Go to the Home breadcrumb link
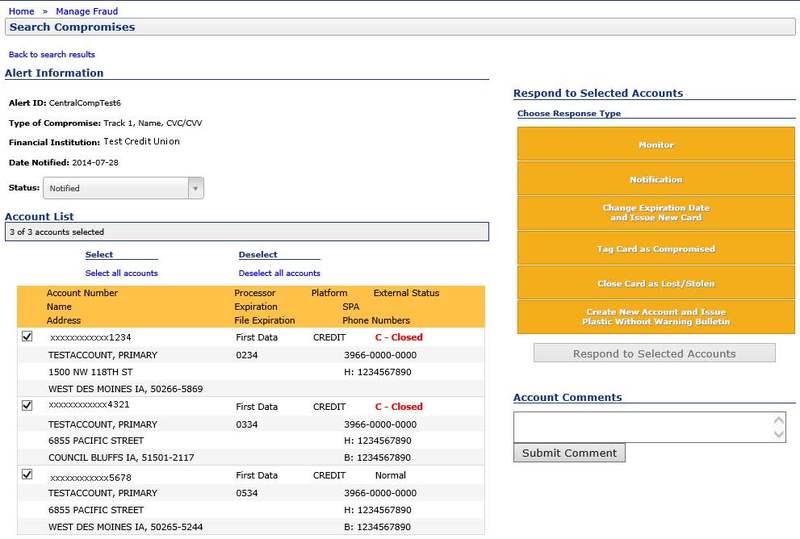This screenshot has width=800, height=539. (x=21, y=11)
